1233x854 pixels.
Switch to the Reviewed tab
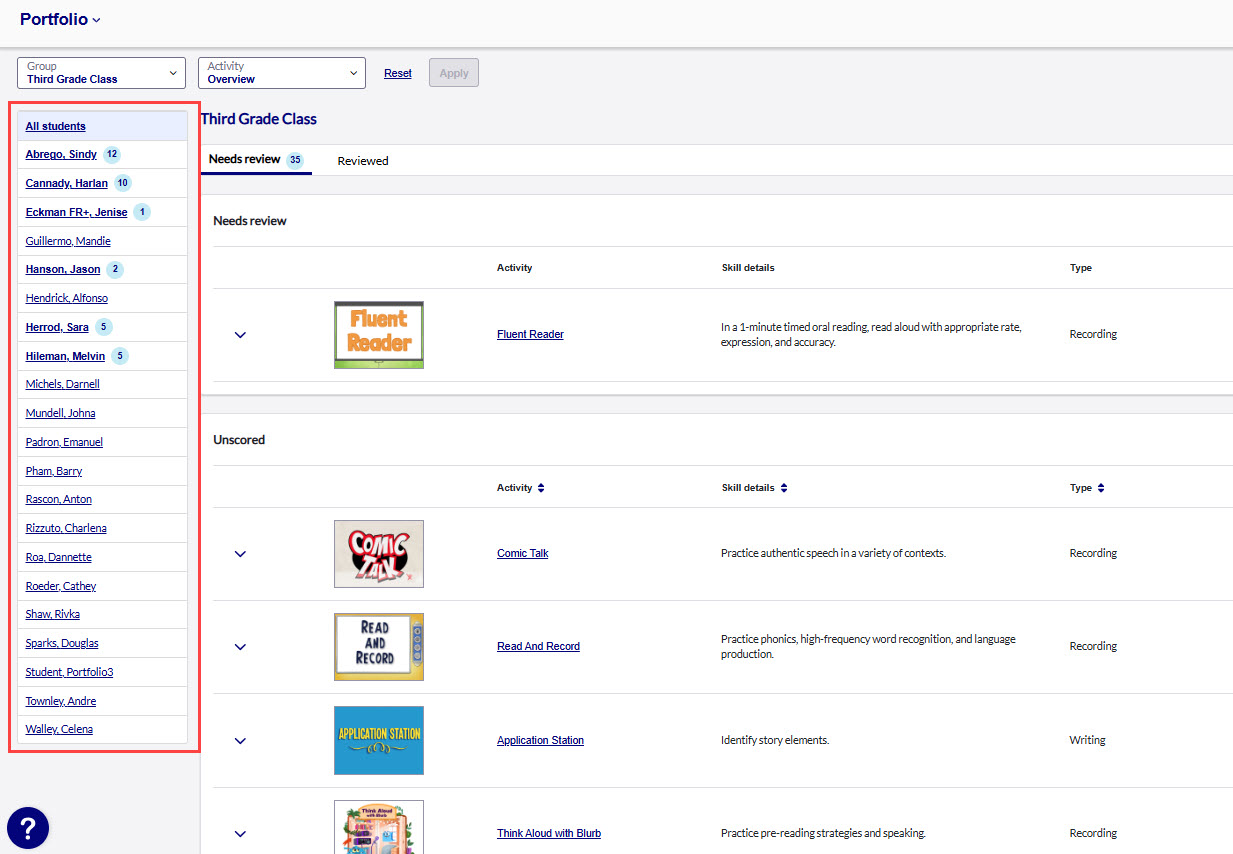[x=362, y=161]
